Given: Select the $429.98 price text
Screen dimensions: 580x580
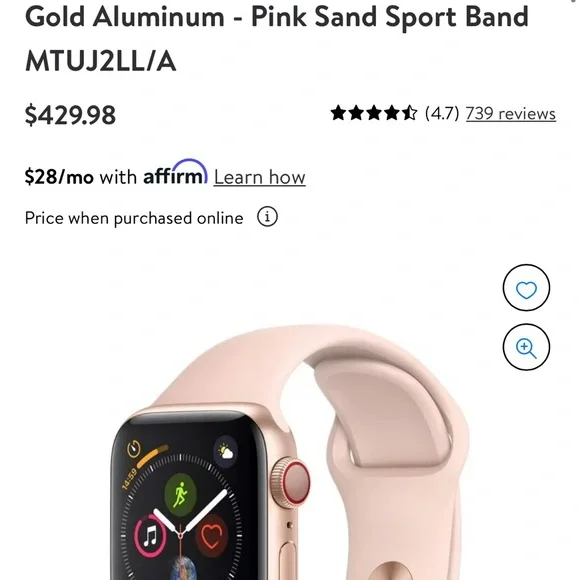Looking at the screenshot, I should [70, 115].
